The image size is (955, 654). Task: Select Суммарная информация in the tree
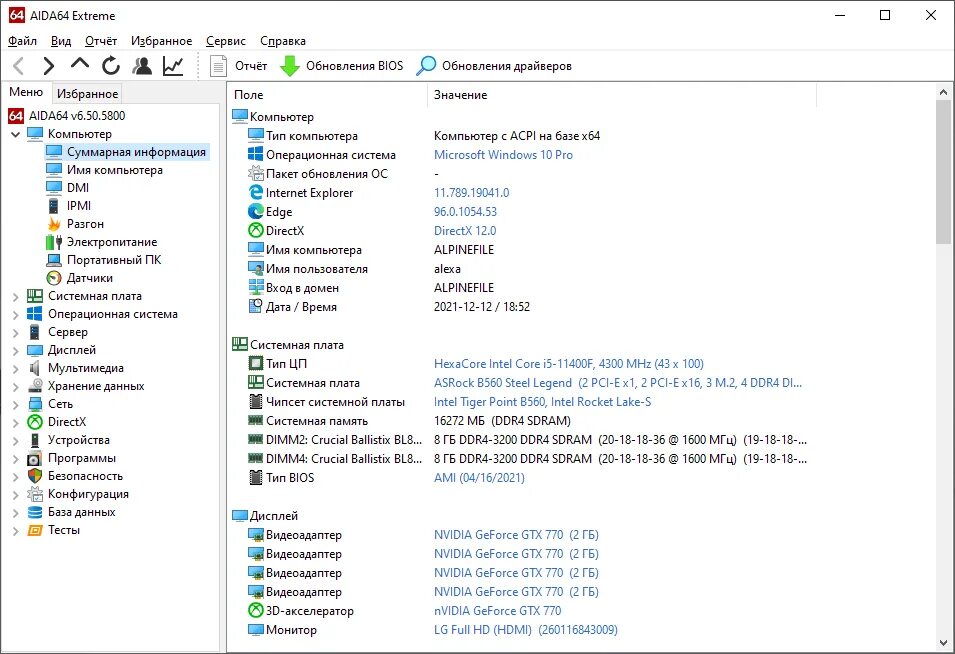(x=136, y=152)
